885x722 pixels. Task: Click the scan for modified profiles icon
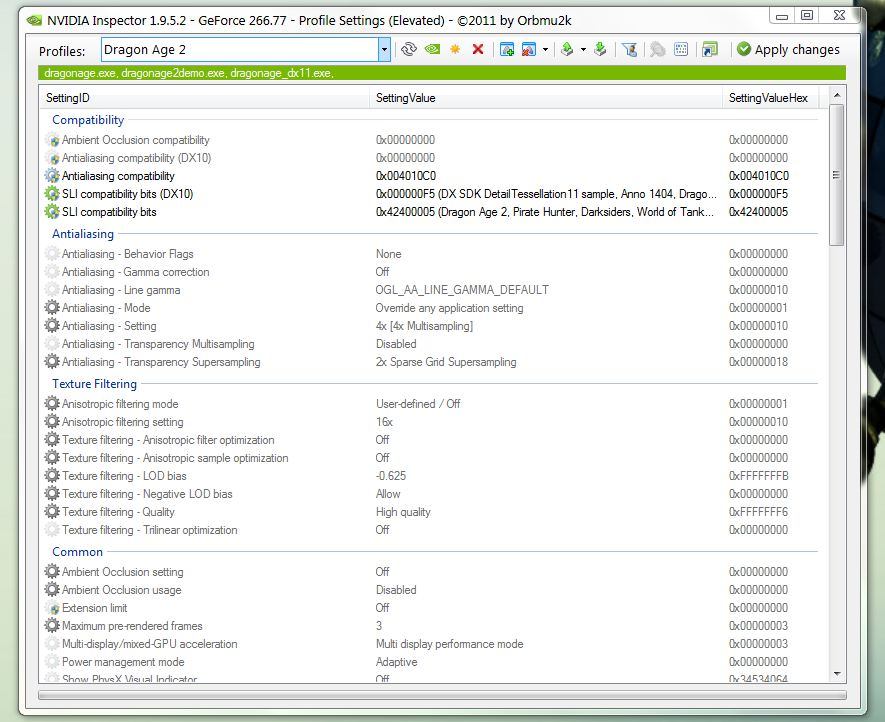pyautogui.click(x=657, y=50)
